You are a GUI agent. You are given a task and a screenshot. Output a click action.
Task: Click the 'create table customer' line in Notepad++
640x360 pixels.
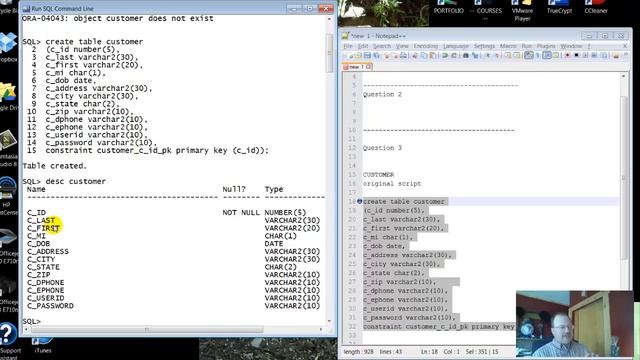[404, 201]
